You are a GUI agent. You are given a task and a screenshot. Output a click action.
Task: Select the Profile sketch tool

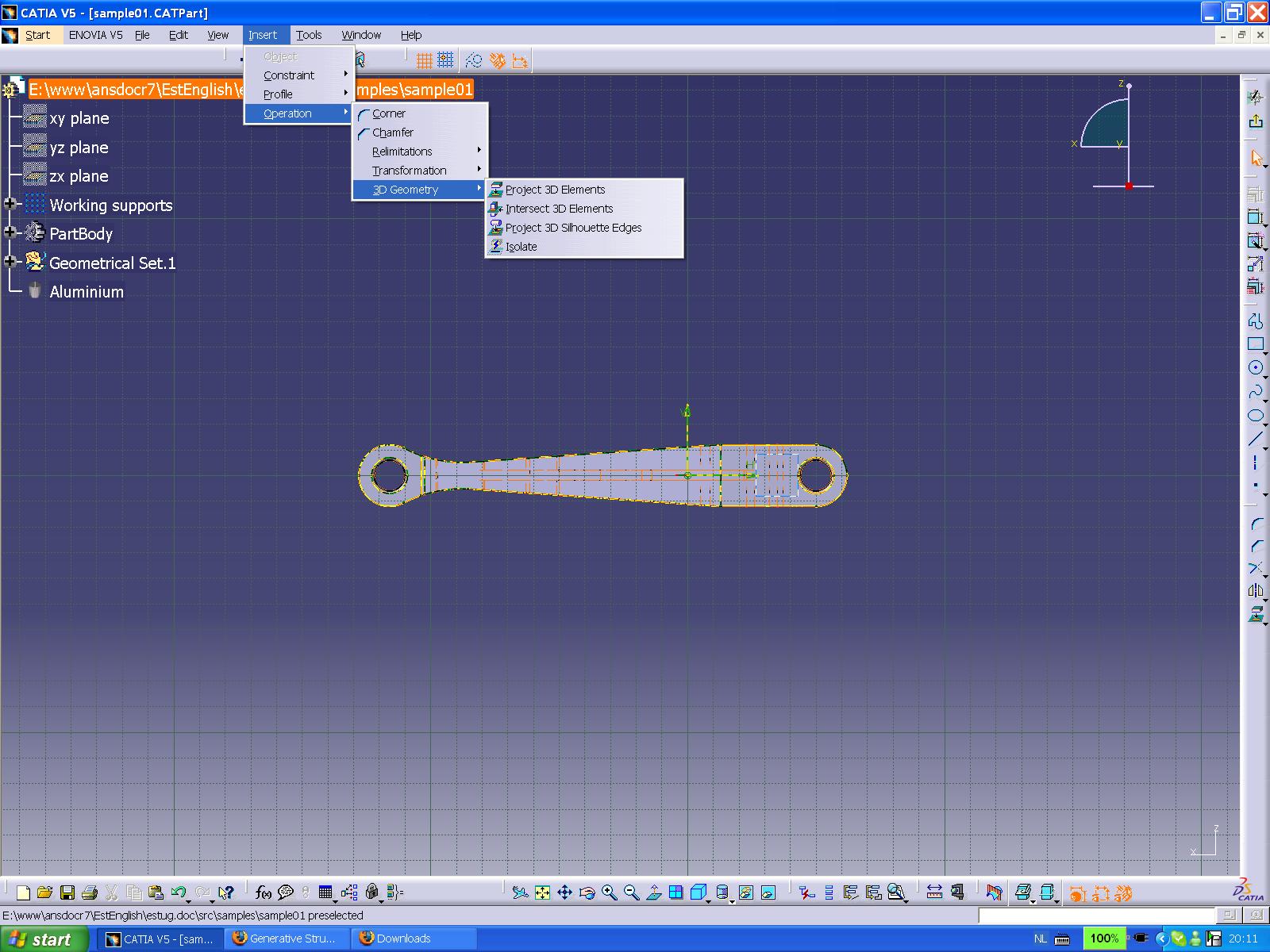point(1256,321)
